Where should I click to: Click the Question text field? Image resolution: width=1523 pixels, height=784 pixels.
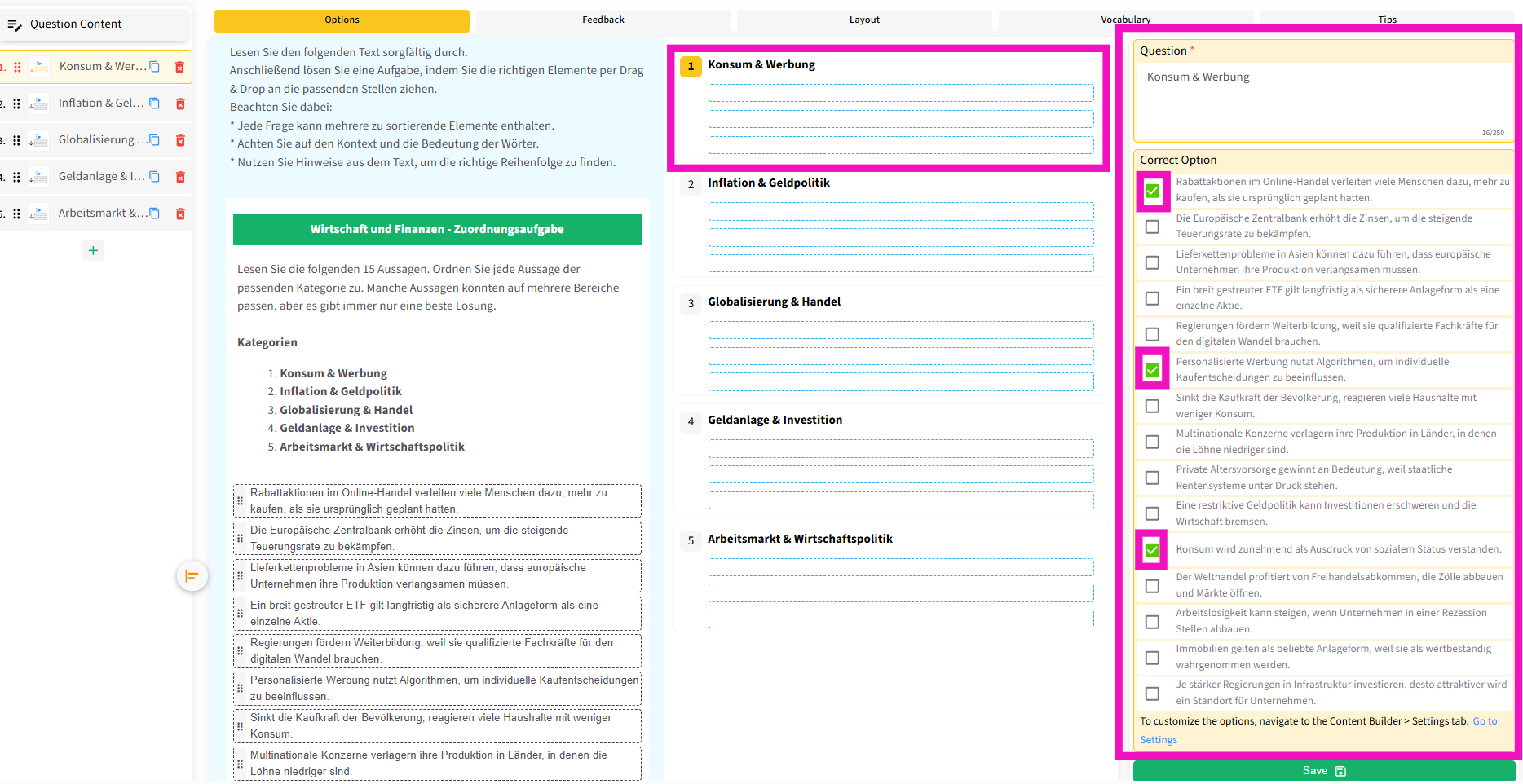click(1322, 98)
